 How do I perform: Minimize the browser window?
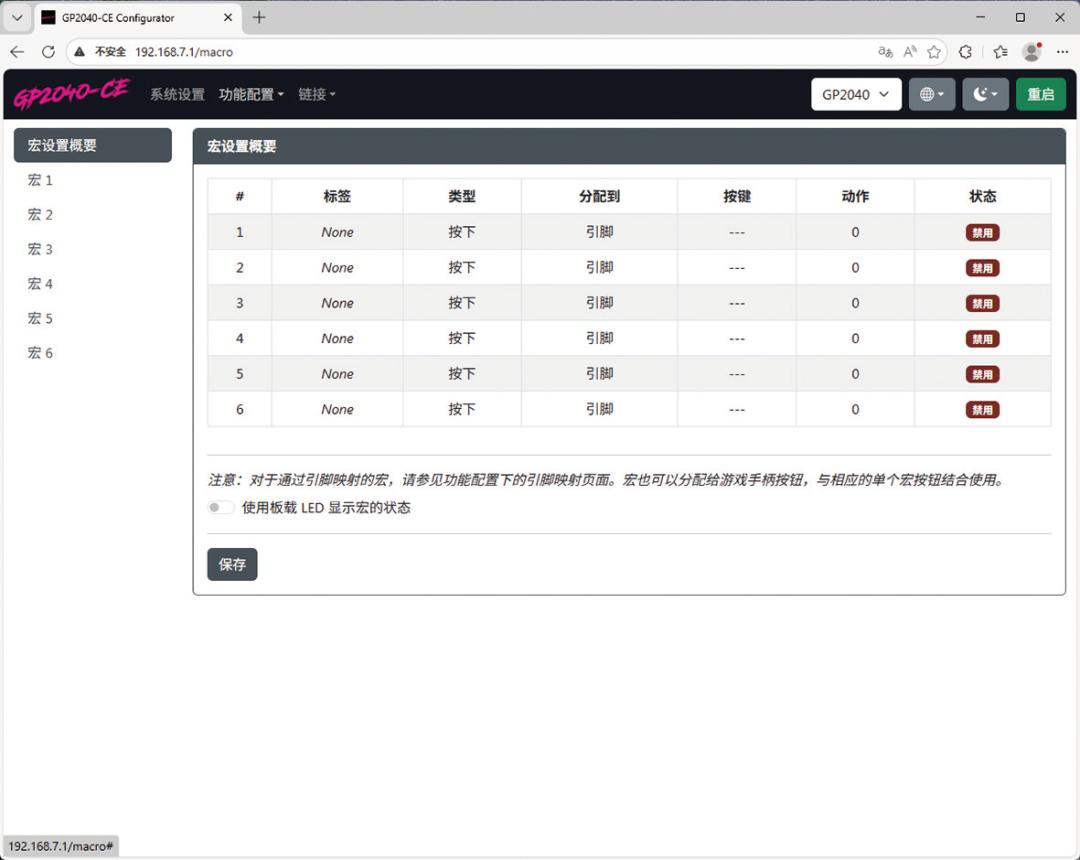[981, 17]
